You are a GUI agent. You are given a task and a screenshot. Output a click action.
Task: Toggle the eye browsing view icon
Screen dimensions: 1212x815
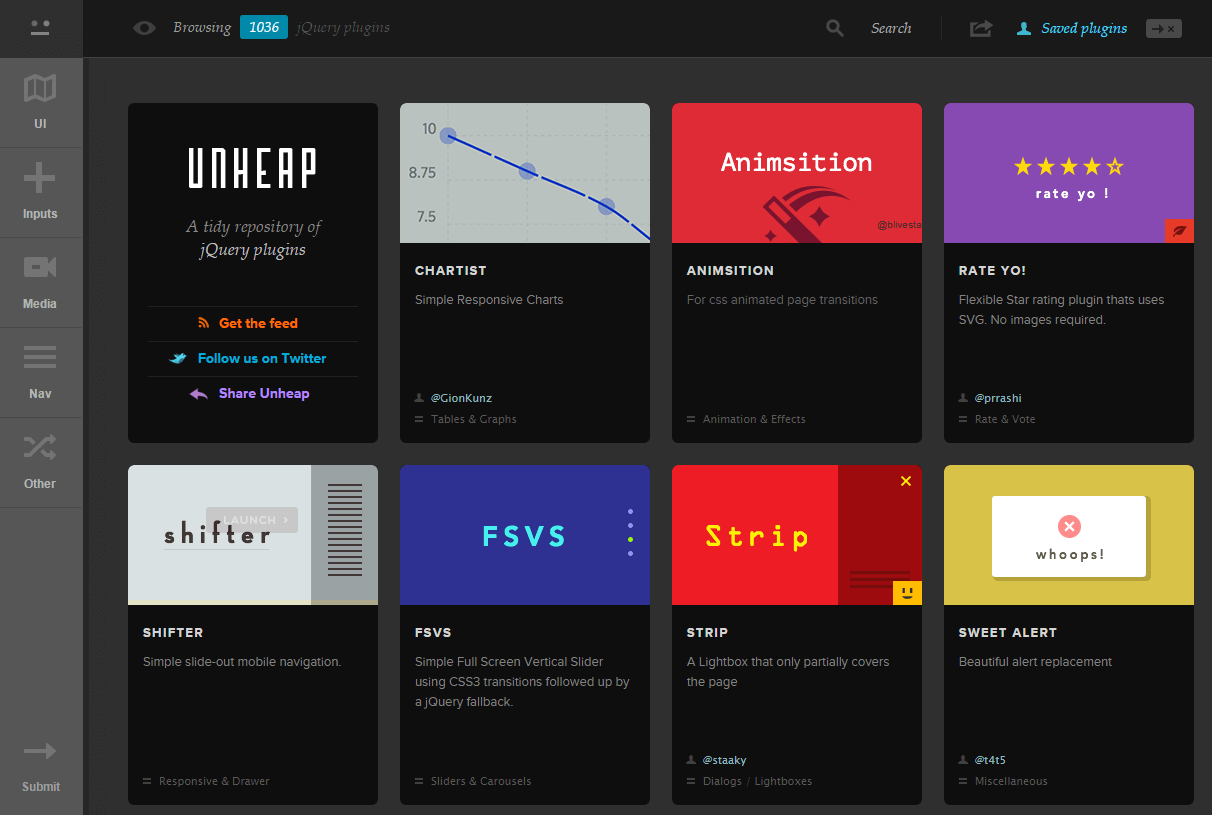[145, 28]
